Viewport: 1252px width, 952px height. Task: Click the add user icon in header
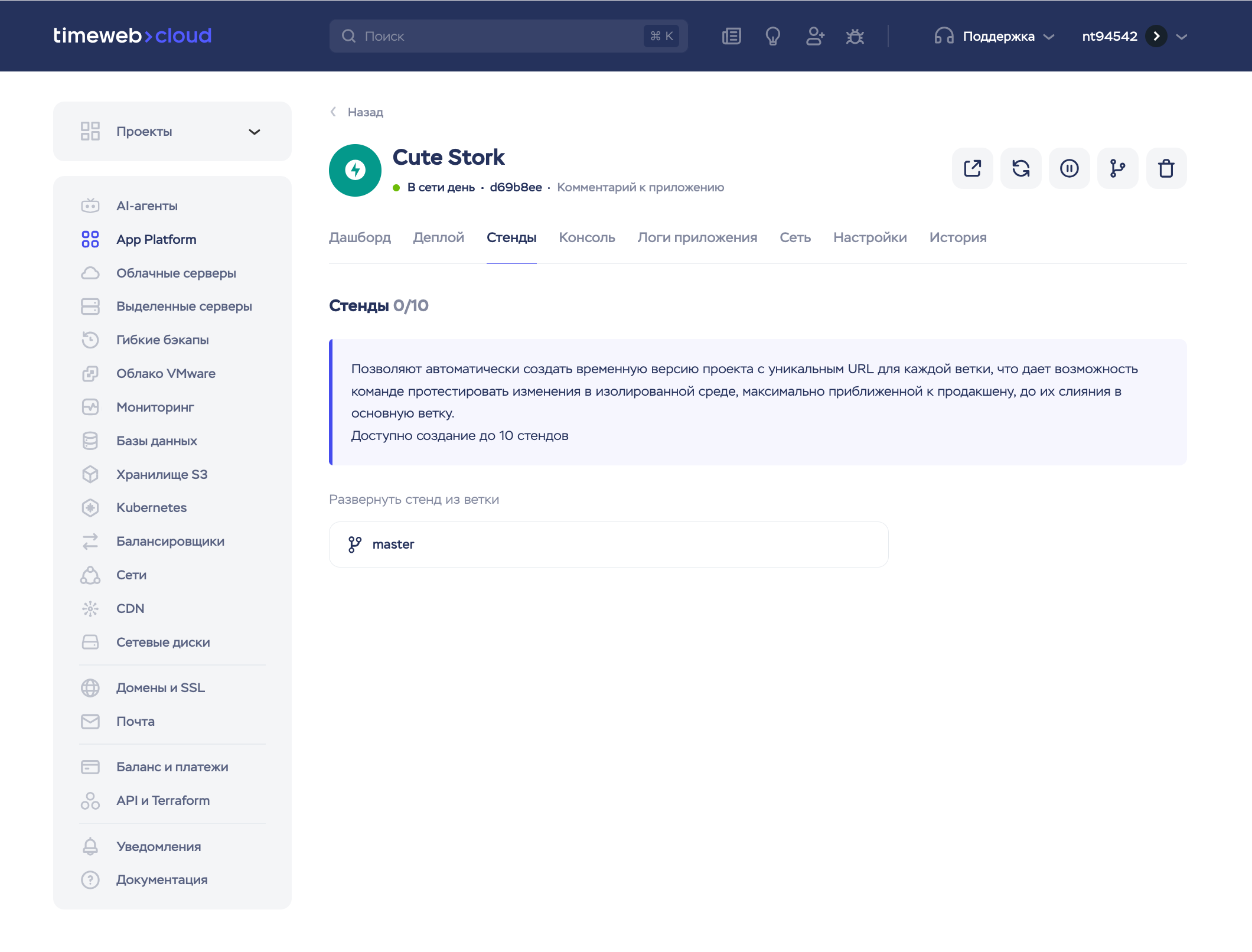[x=814, y=36]
